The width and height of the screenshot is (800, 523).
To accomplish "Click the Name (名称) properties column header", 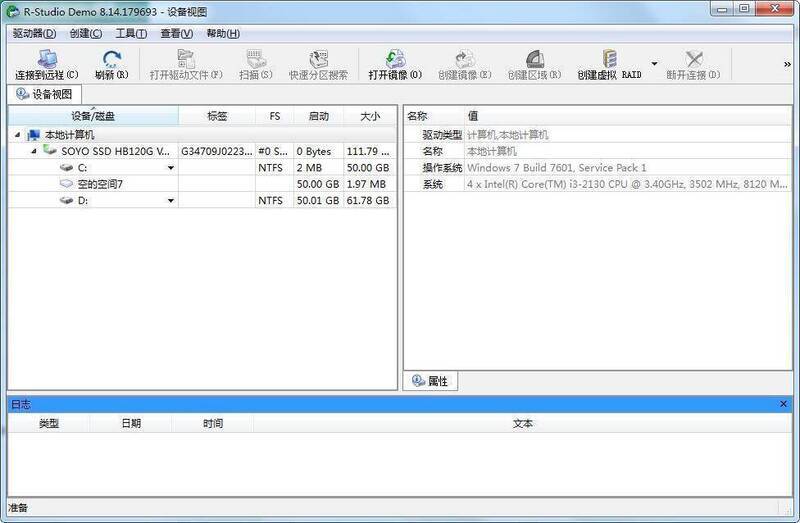I will [x=434, y=116].
